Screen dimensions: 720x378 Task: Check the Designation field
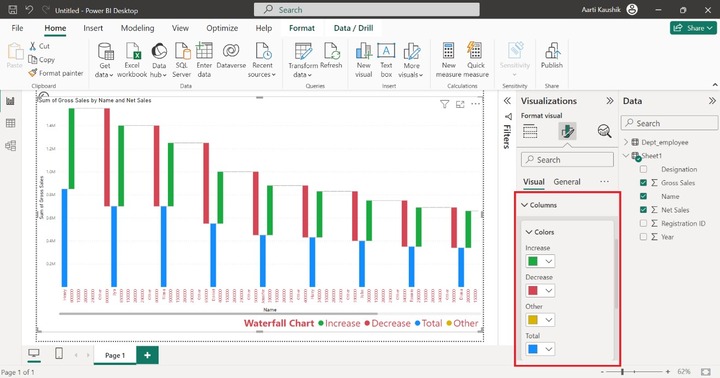click(643, 169)
